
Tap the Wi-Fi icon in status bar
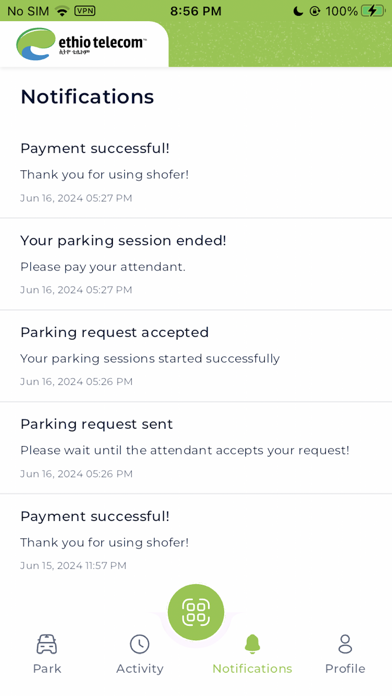coord(62,11)
